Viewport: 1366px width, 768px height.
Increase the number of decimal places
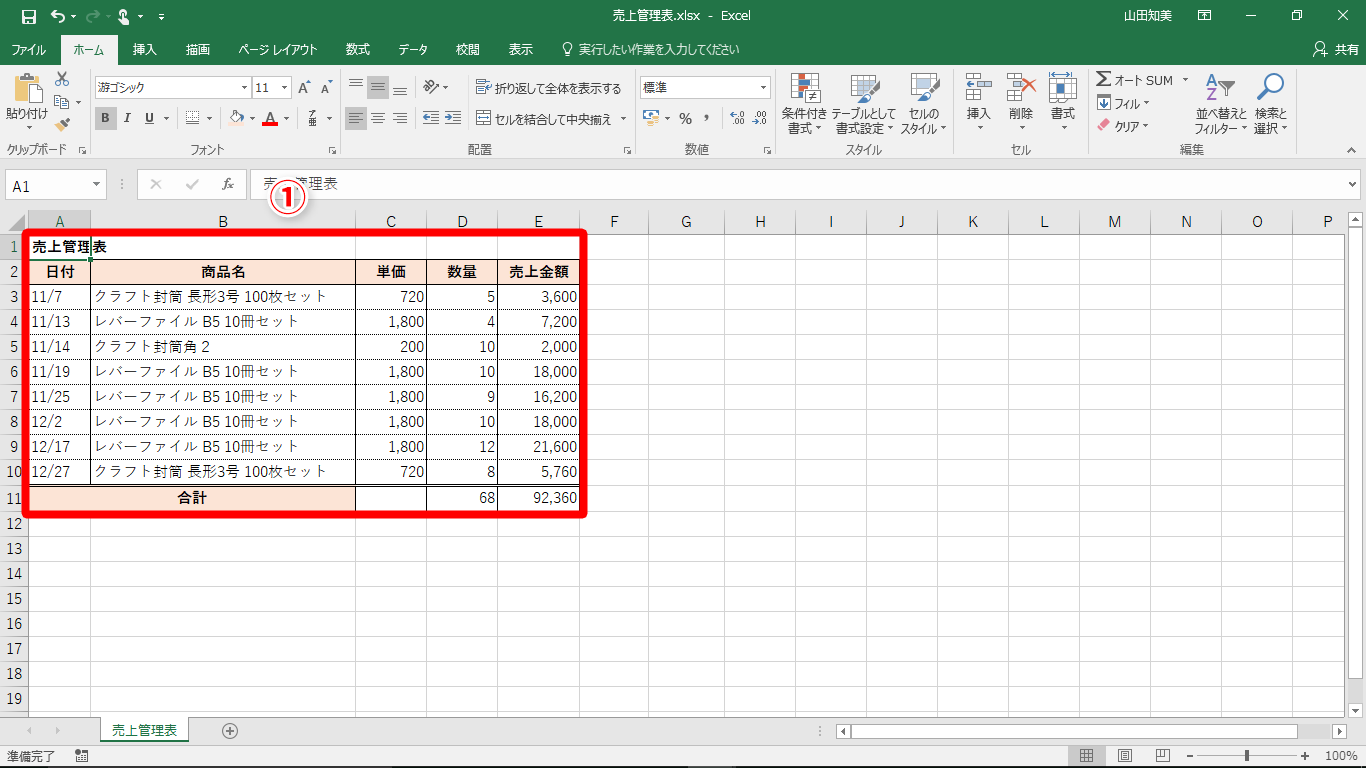[x=738, y=118]
